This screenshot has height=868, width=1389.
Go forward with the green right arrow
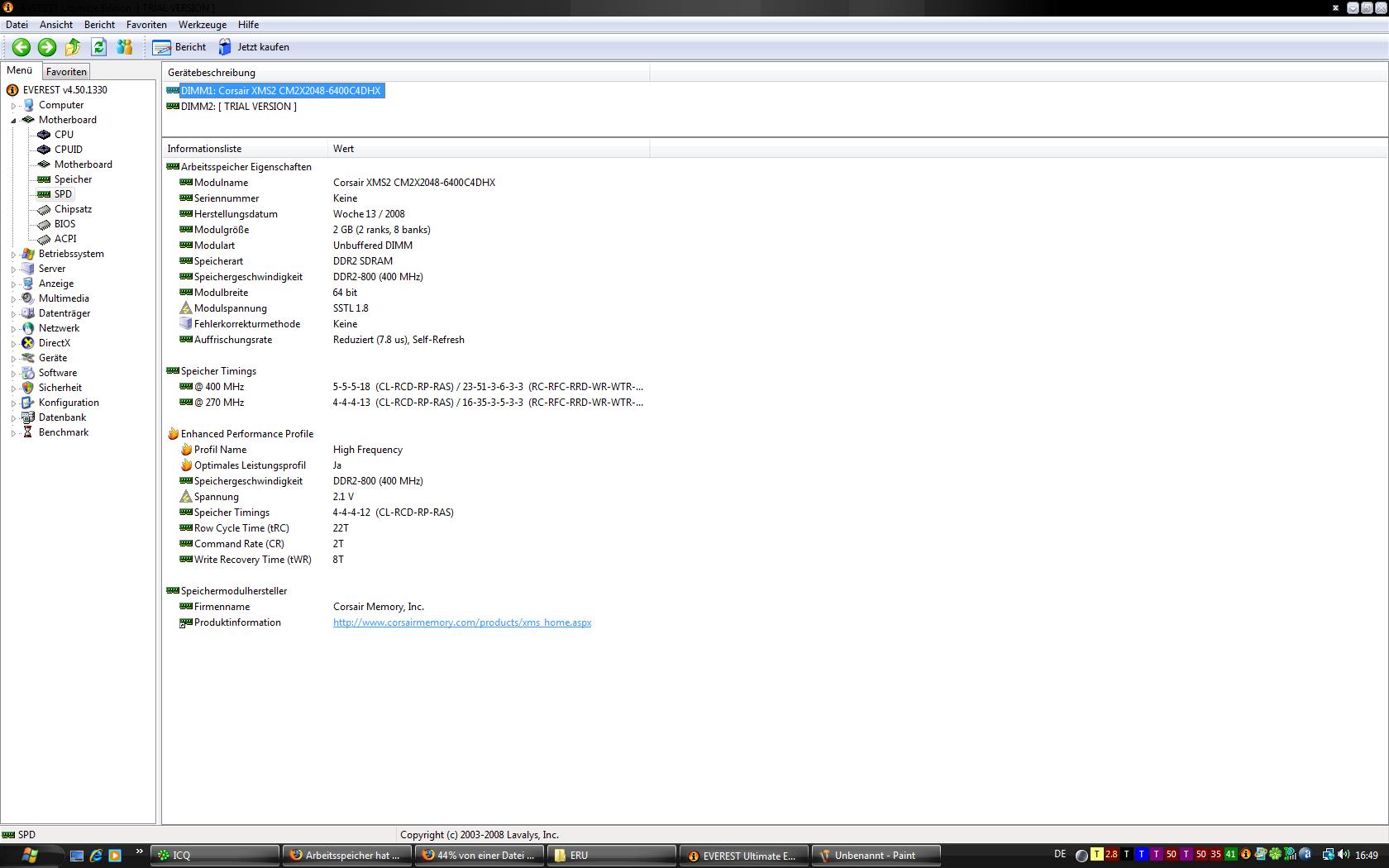click(47, 47)
